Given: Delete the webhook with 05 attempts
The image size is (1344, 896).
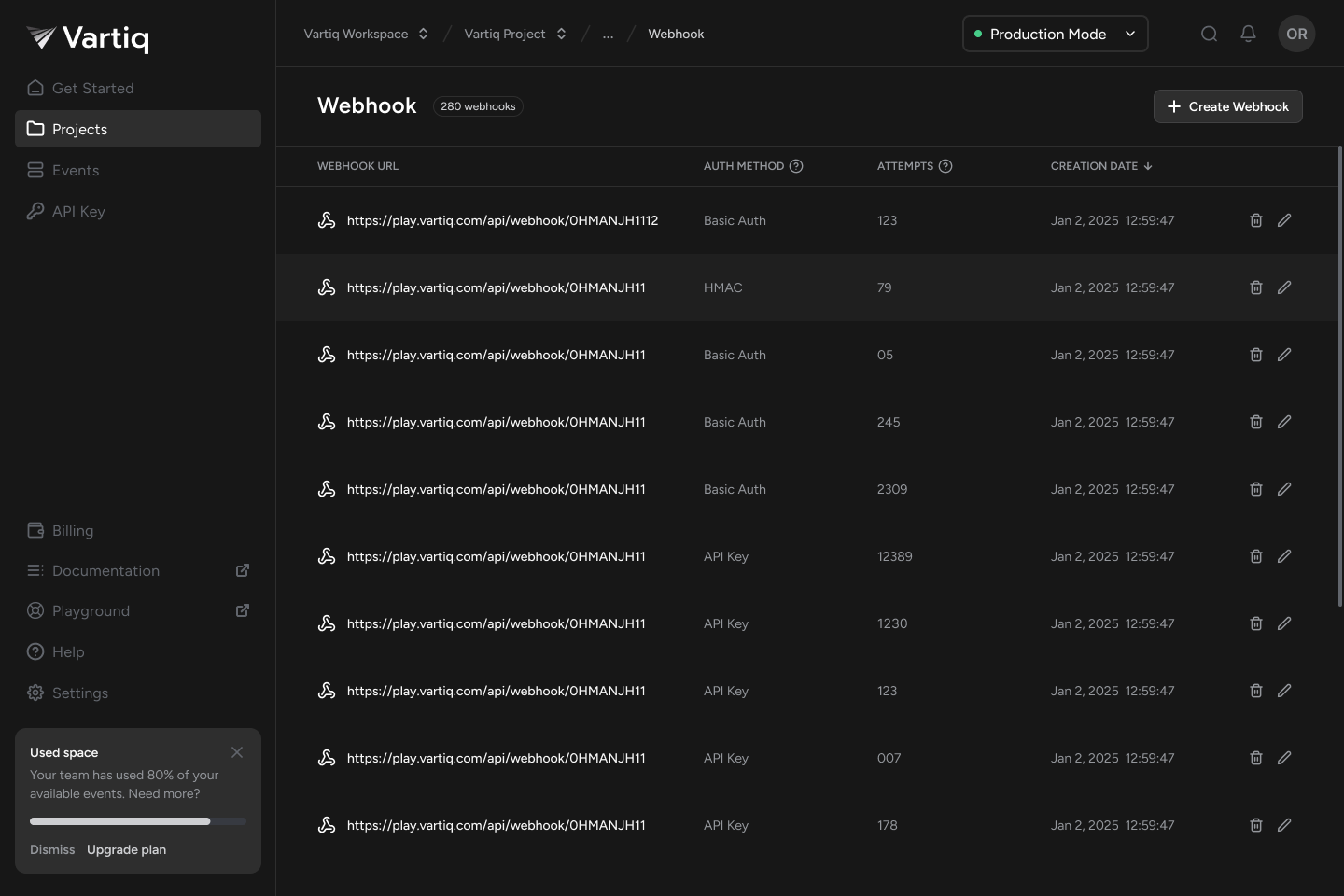Looking at the screenshot, I should coord(1256,355).
